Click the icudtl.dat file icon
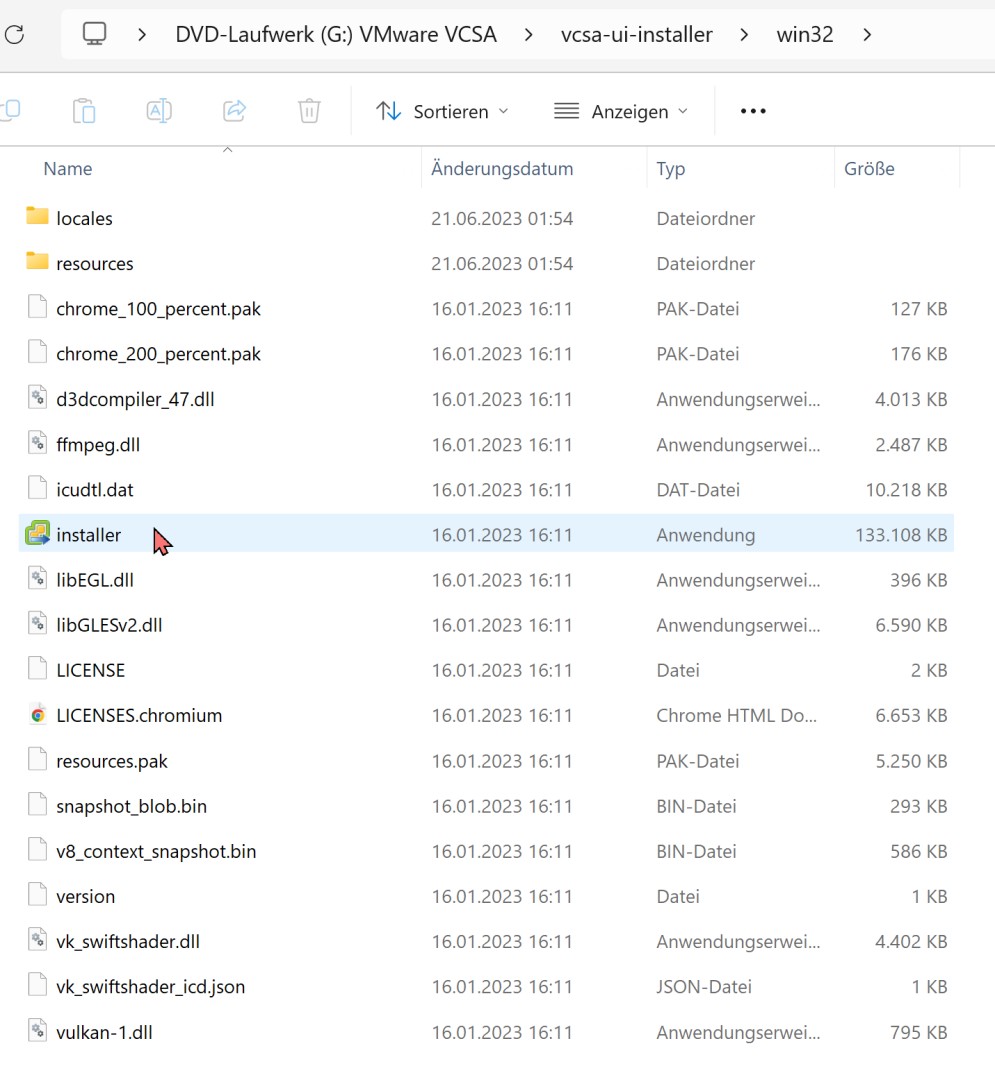Viewport: 995px width, 1080px height. pyautogui.click(x=38, y=488)
